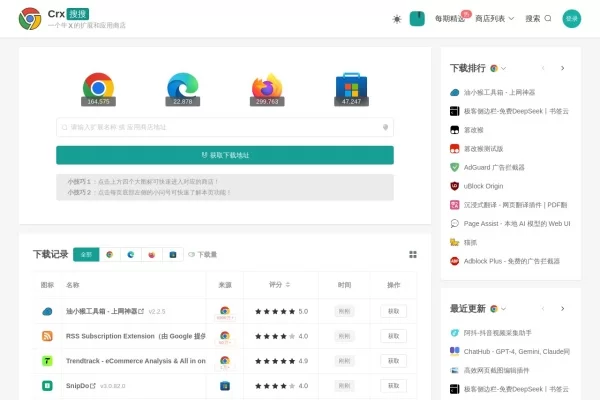The image size is (600, 400).
Task: Click the green SnipDo icon
Action: [47, 385]
